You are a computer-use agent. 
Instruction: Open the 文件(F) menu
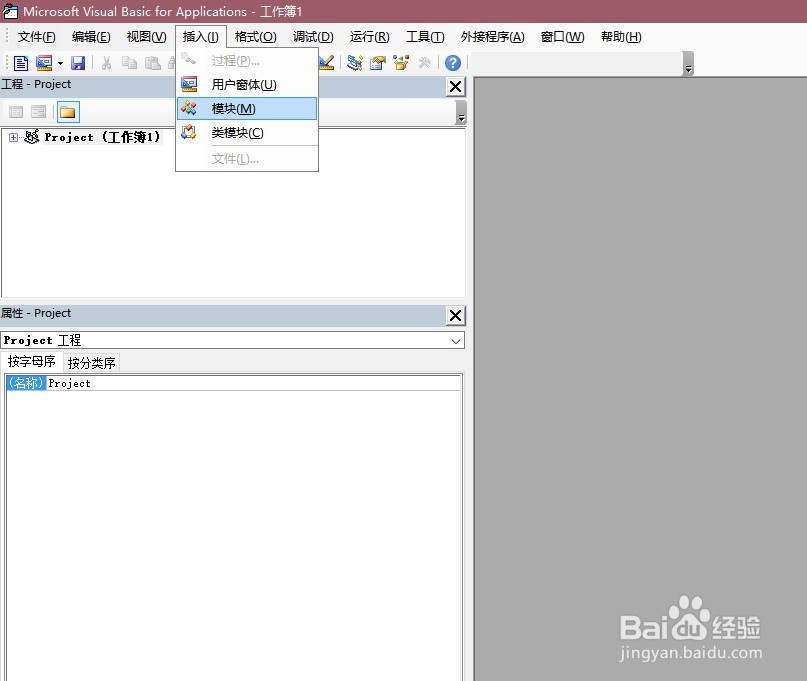tap(37, 37)
